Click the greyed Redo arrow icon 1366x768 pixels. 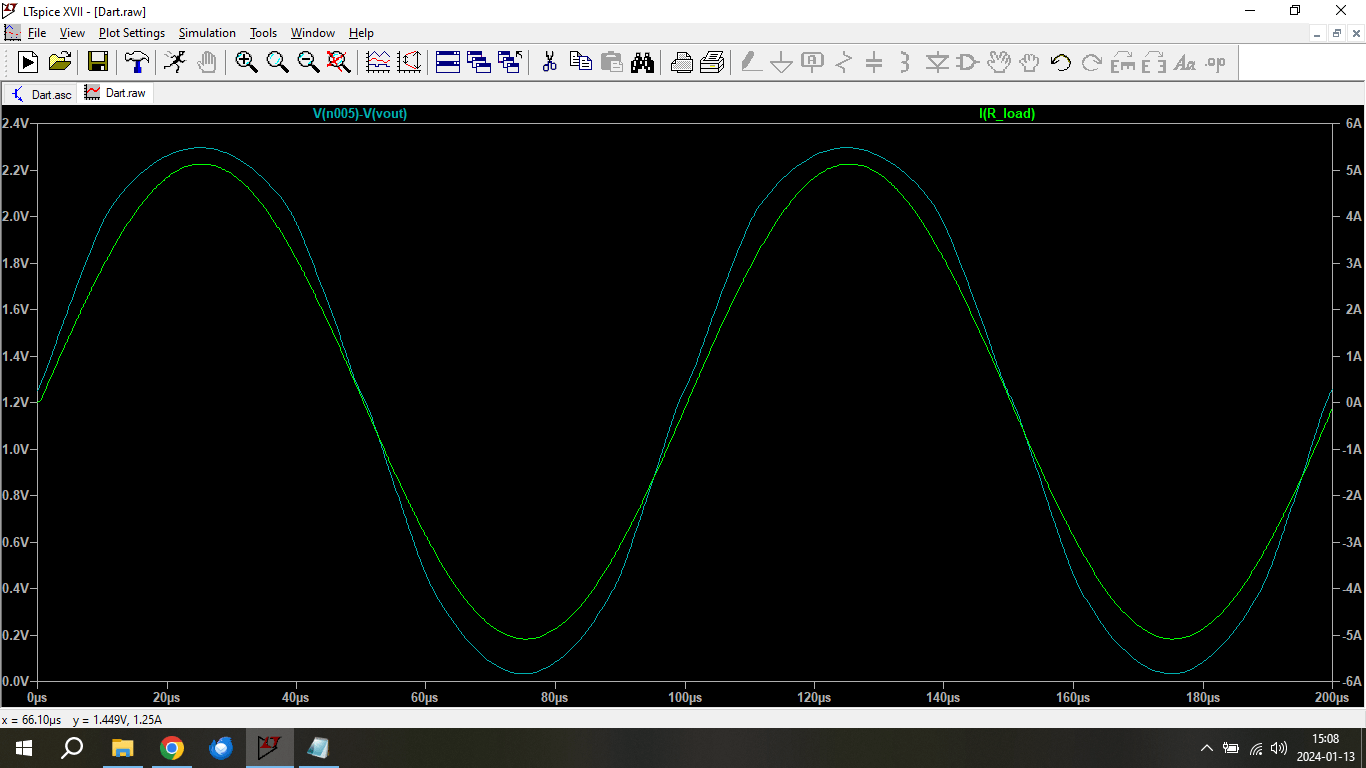(x=1091, y=62)
